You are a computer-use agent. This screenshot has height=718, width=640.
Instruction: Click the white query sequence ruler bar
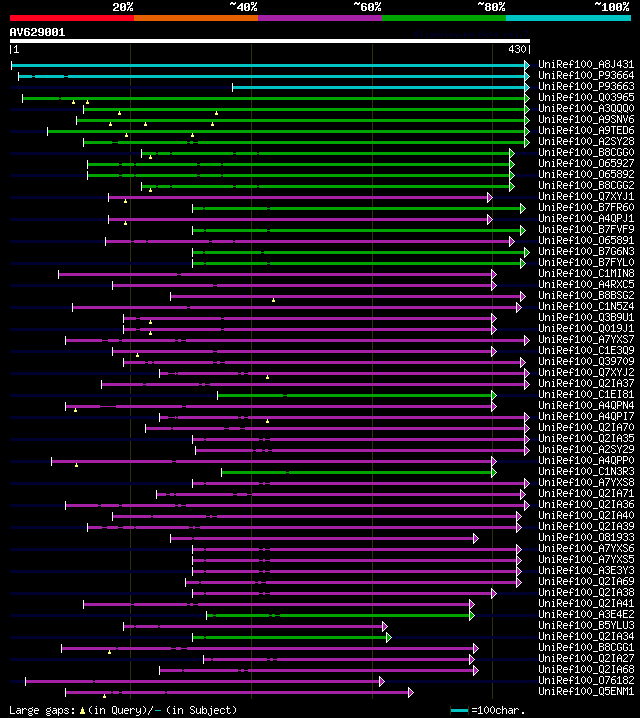pyautogui.click(x=270, y=41)
